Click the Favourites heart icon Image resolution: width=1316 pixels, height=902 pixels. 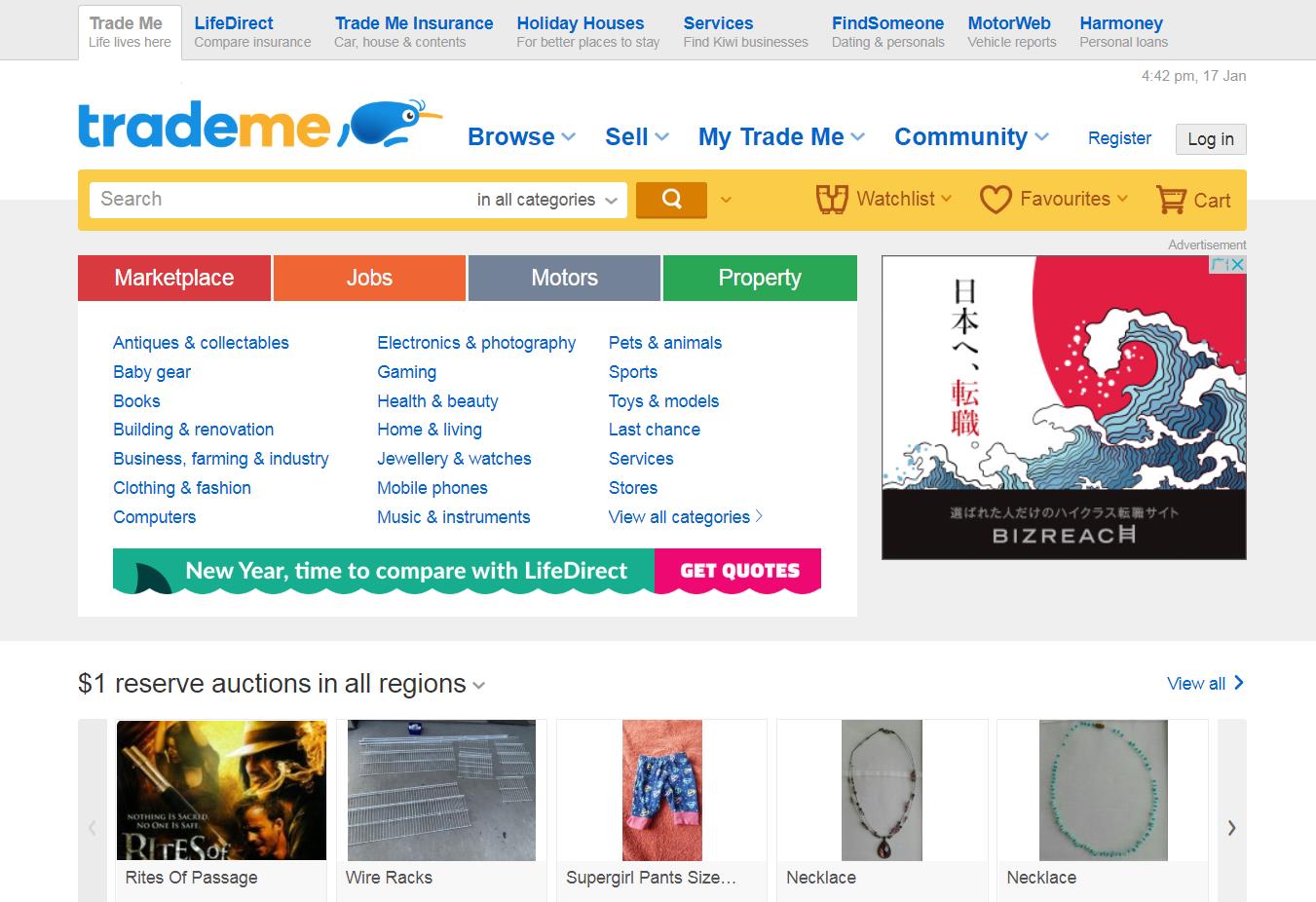click(x=996, y=200)
